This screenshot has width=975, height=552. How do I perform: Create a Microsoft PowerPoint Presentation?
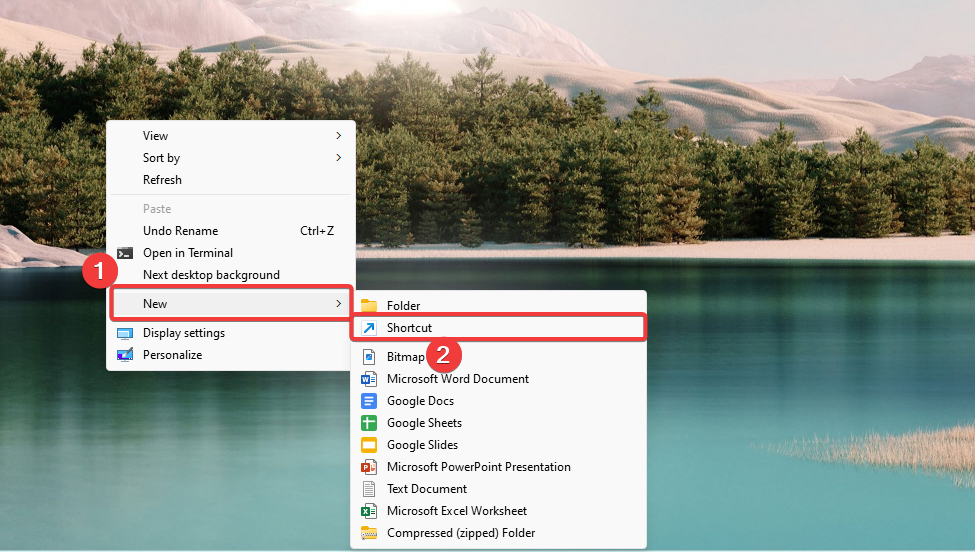pos(498,467)
